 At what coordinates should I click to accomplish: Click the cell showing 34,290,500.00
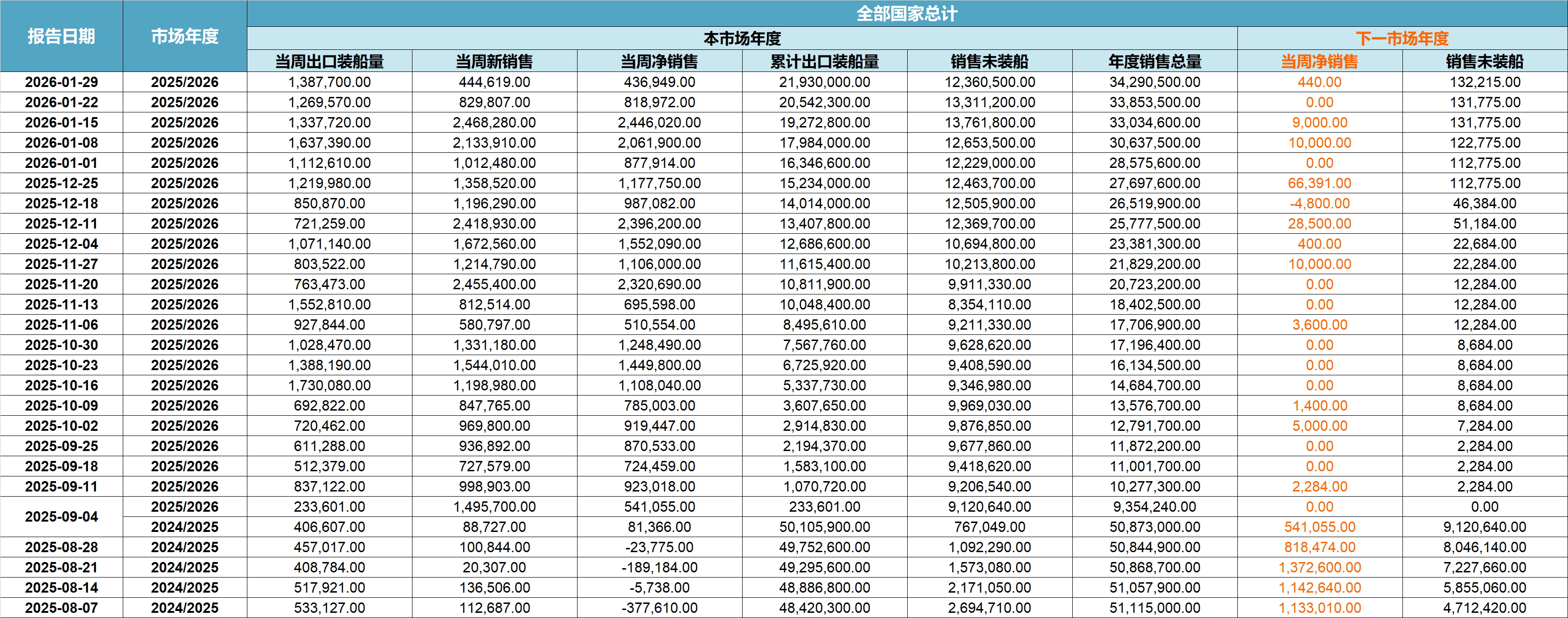pos(1155,82)
